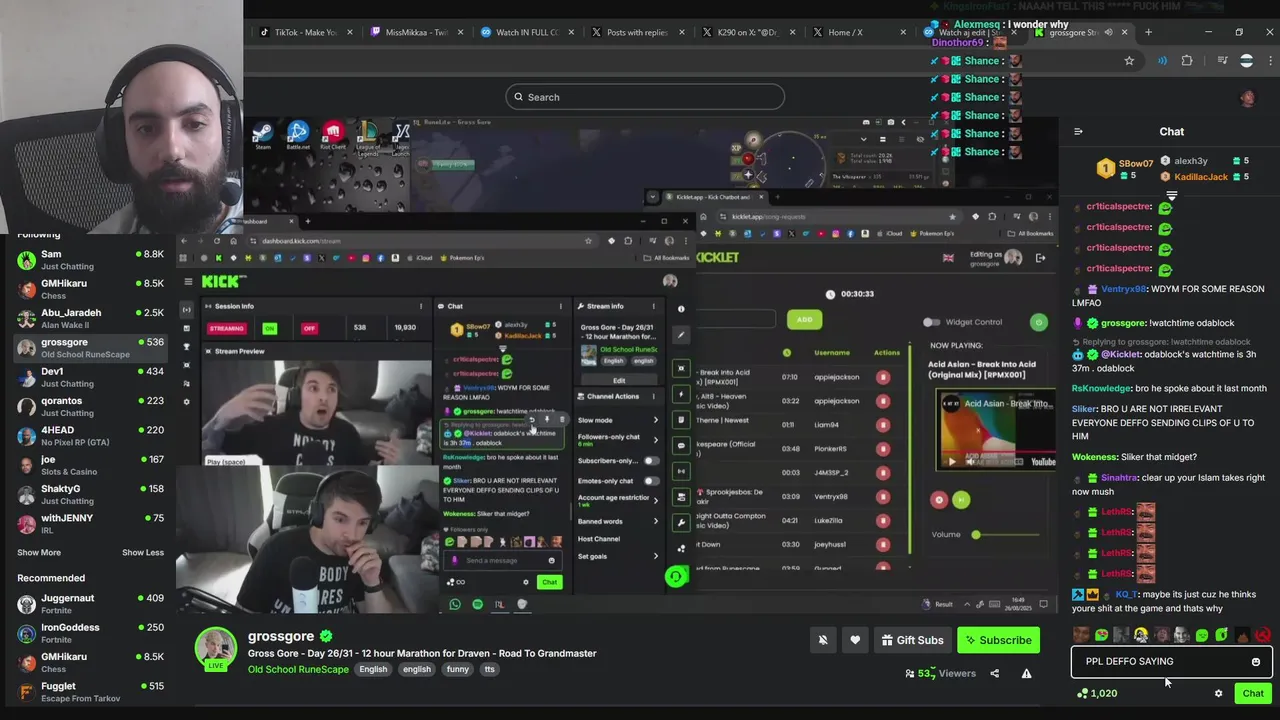Image resolution: width=1280 pixels, height=720 pixels.
Task: Open a new browser tab with plus
Action: (1148, 32)
